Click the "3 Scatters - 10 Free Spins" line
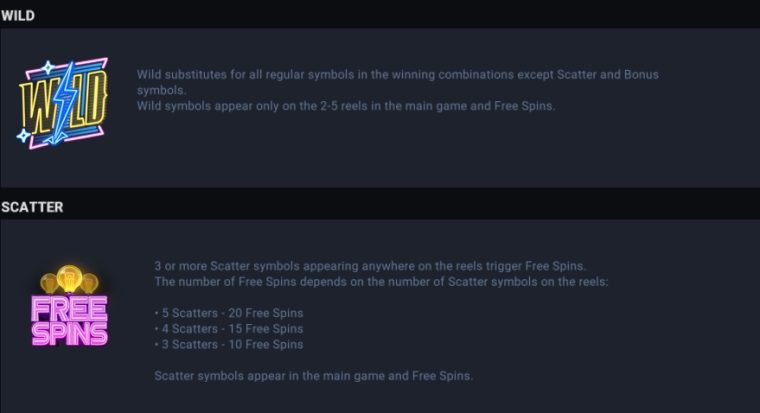The width and height of the screenshot is (760, 413). click(x=229, y=345)
